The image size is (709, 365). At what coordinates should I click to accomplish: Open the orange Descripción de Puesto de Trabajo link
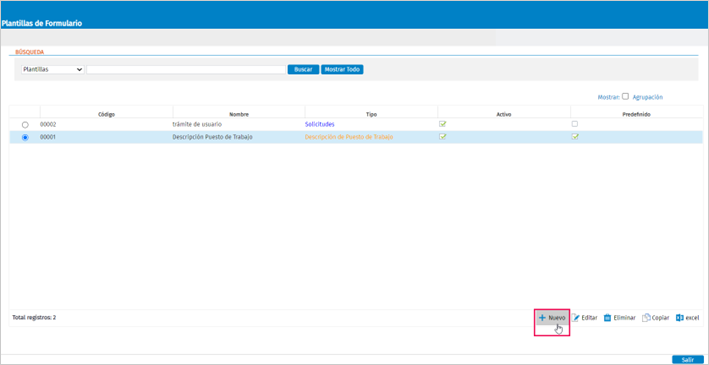tap(349, 137)
